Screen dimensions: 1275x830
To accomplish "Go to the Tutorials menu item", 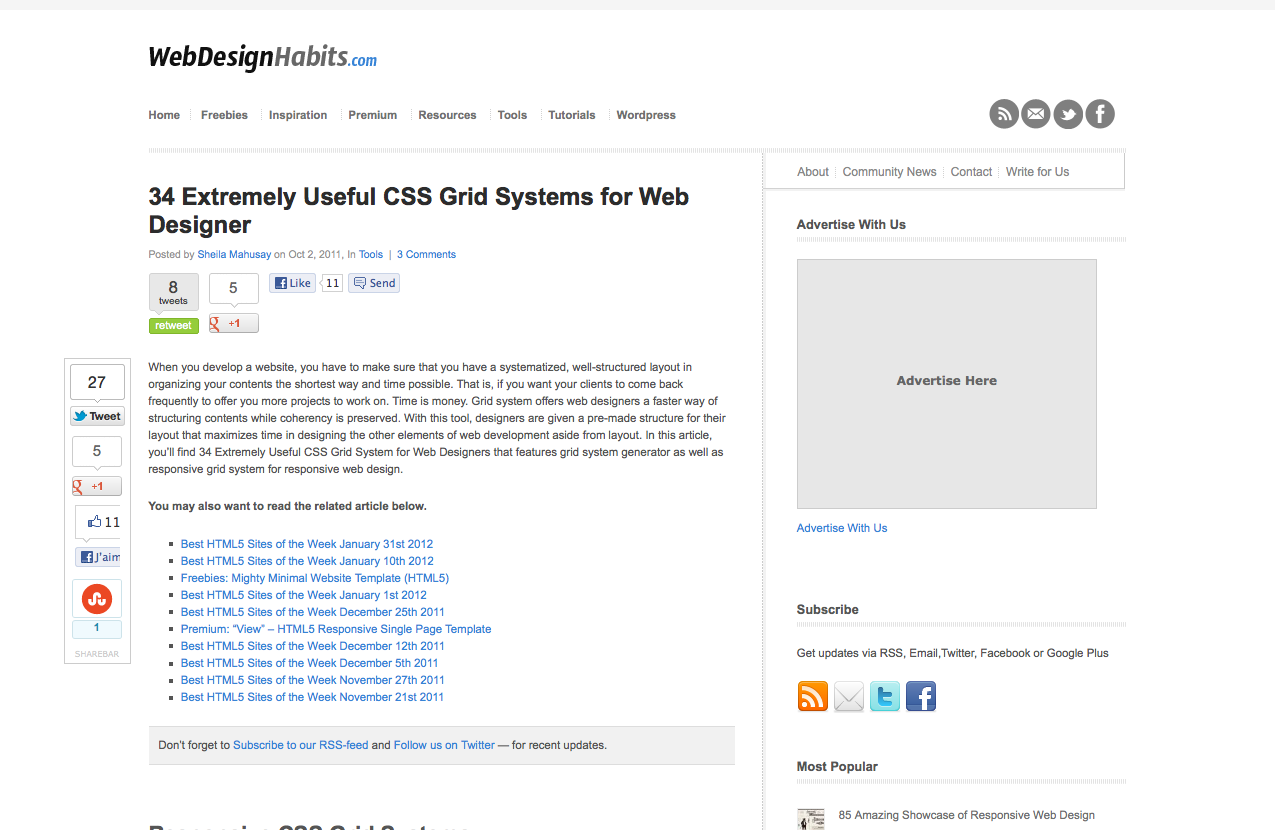I will pos(571,115).
